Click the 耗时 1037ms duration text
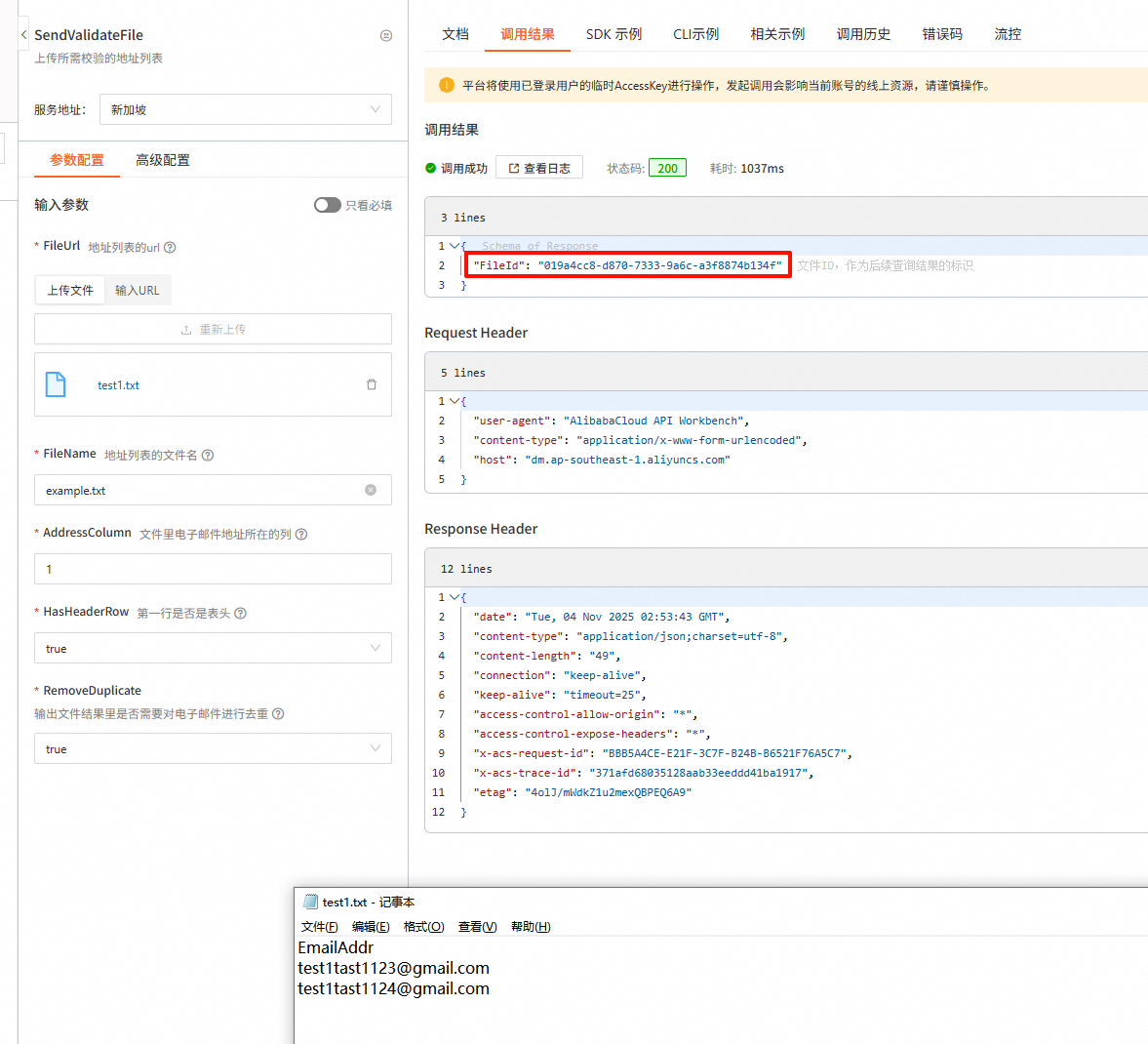 747,169
